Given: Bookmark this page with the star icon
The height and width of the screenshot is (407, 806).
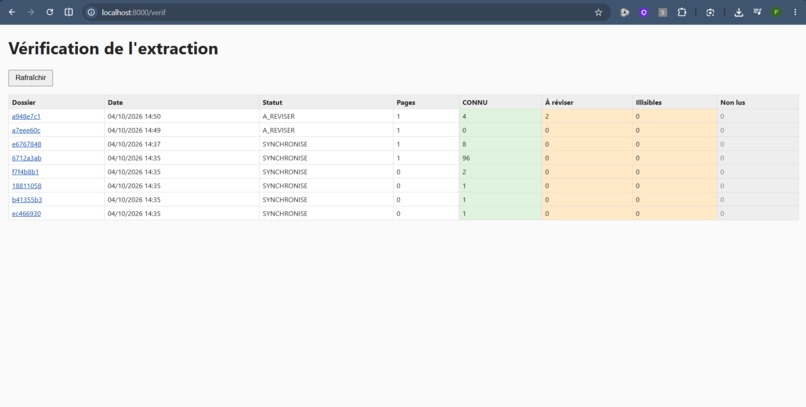Looking at the screenshot, I should tap(598, 12).
